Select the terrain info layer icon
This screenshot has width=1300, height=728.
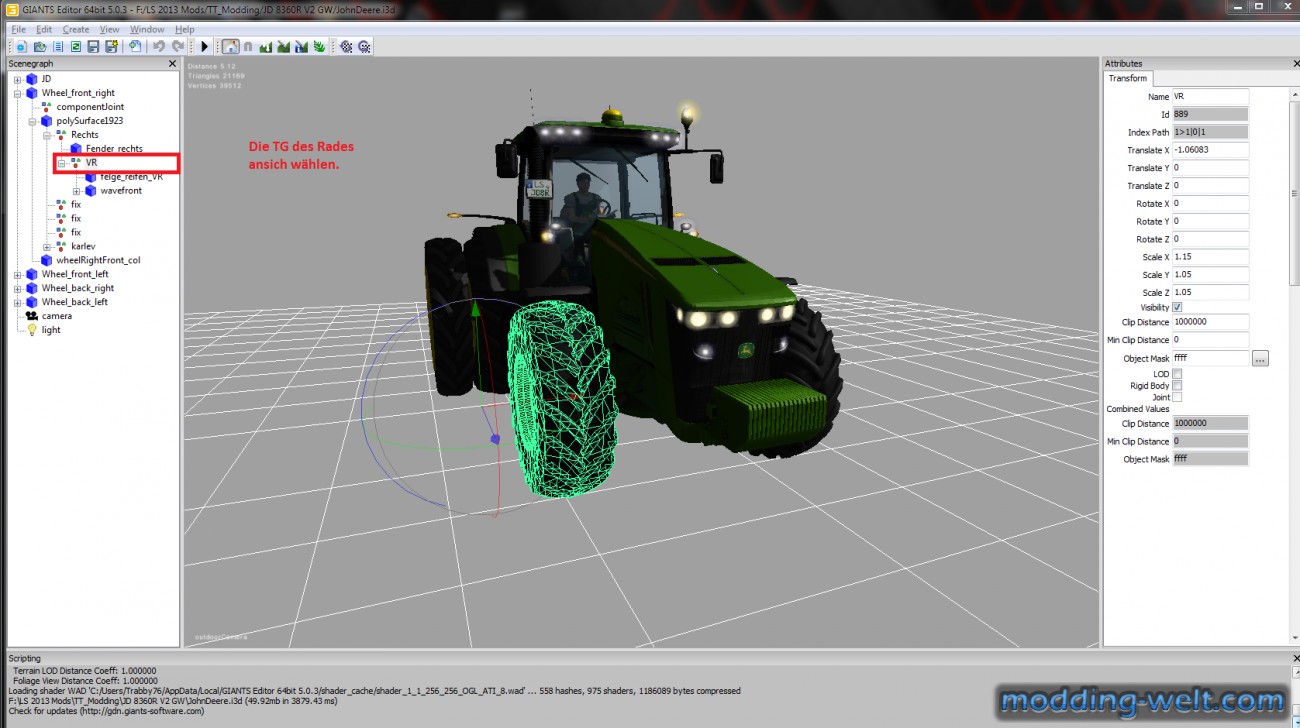(302, 46)
